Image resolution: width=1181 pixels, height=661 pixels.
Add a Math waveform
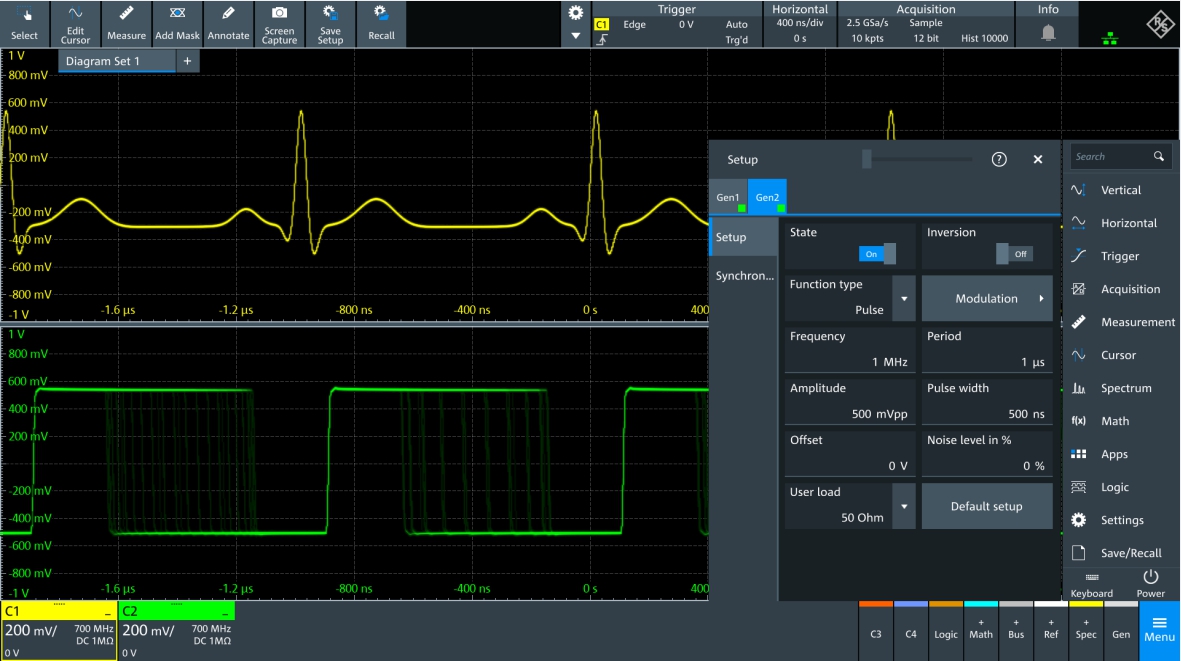click(981, 631)
